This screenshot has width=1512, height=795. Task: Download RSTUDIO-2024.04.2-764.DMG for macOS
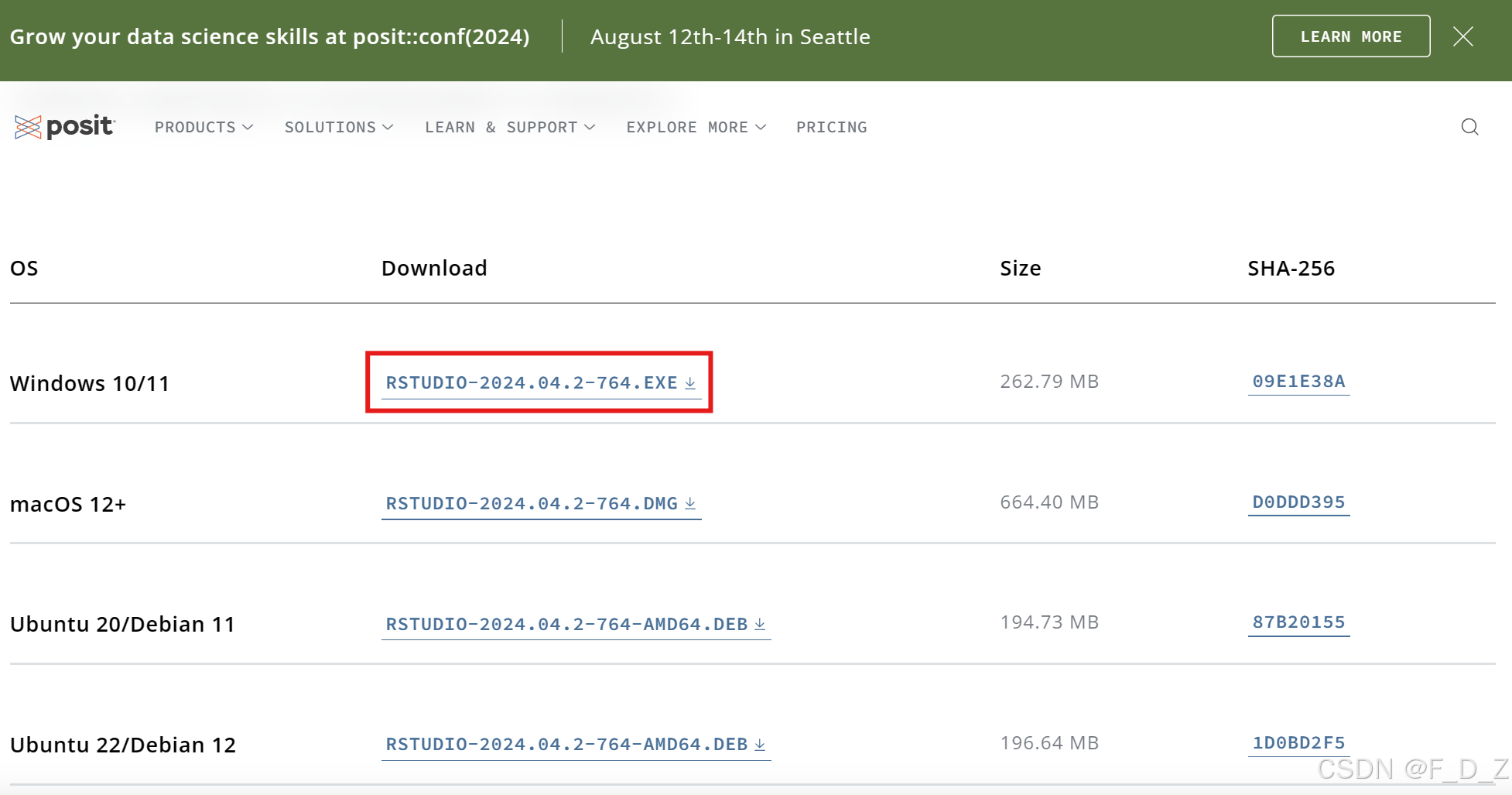point(541,503)
